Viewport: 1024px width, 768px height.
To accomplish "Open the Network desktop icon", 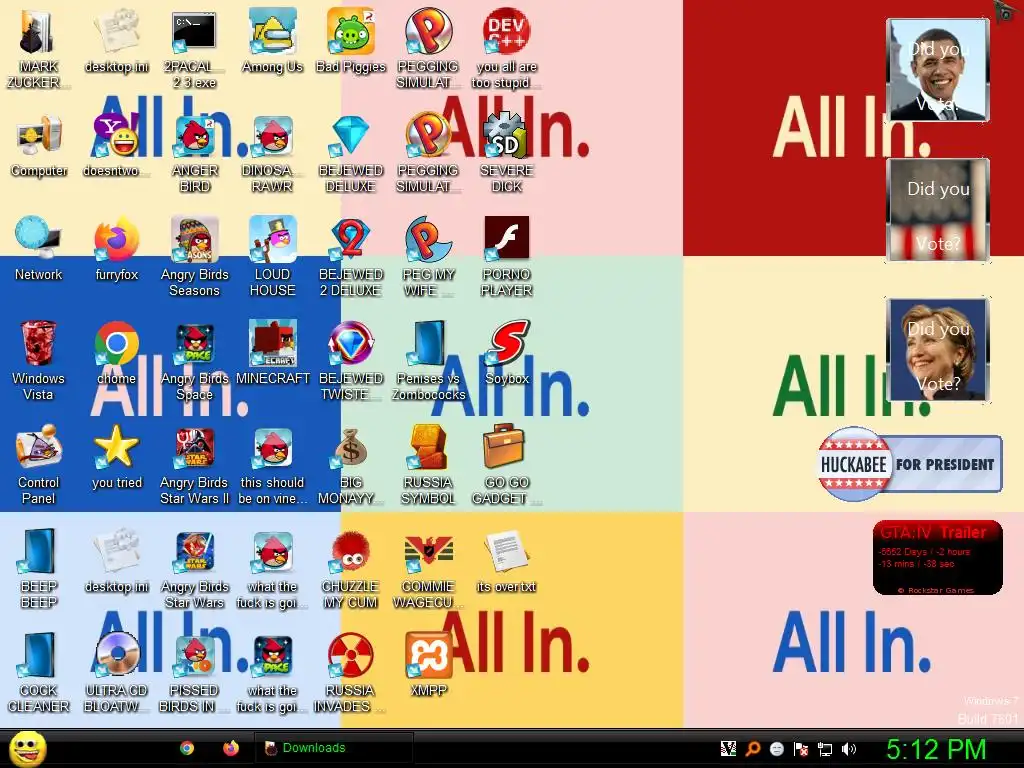I will point(39,249).
